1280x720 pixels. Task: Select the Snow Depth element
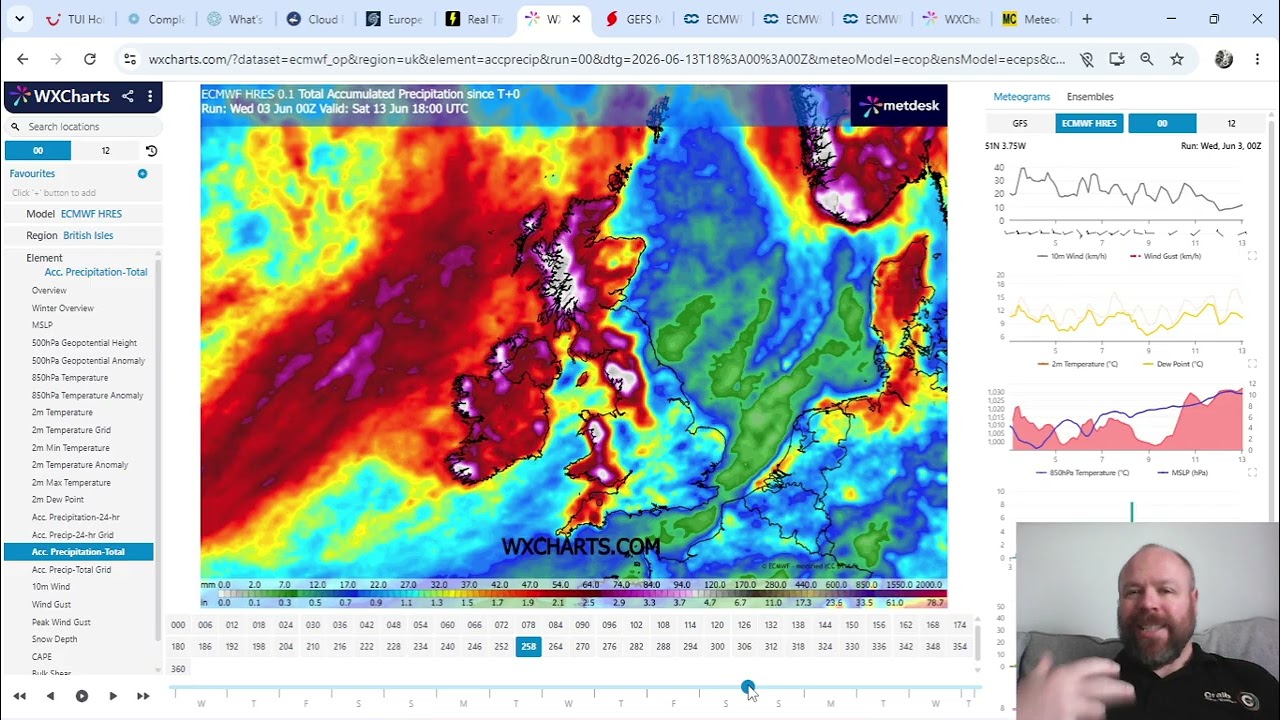54,639
